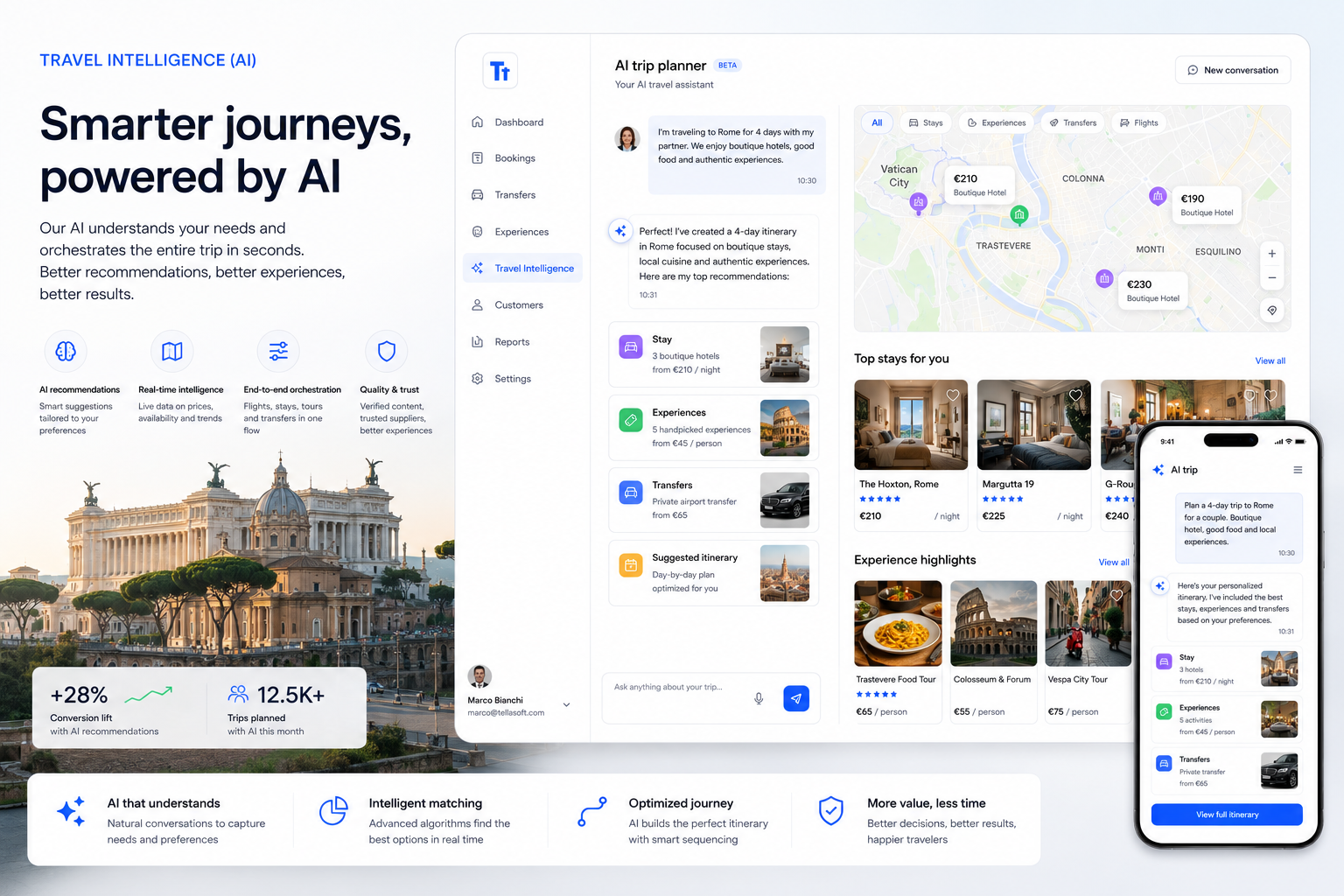This screenshot has height=896, width=1344.
Task: Select Experiences in the sidebar
Action: click(522, 232)
